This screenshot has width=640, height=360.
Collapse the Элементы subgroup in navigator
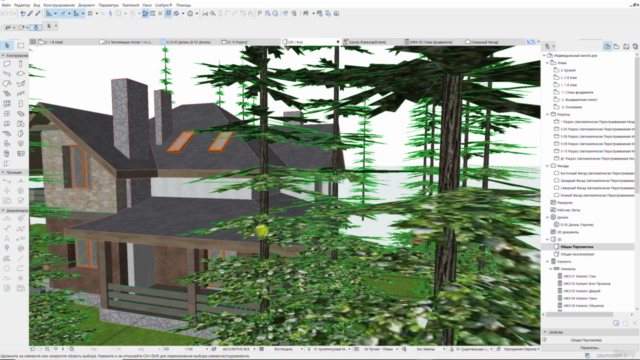(551, 269)
